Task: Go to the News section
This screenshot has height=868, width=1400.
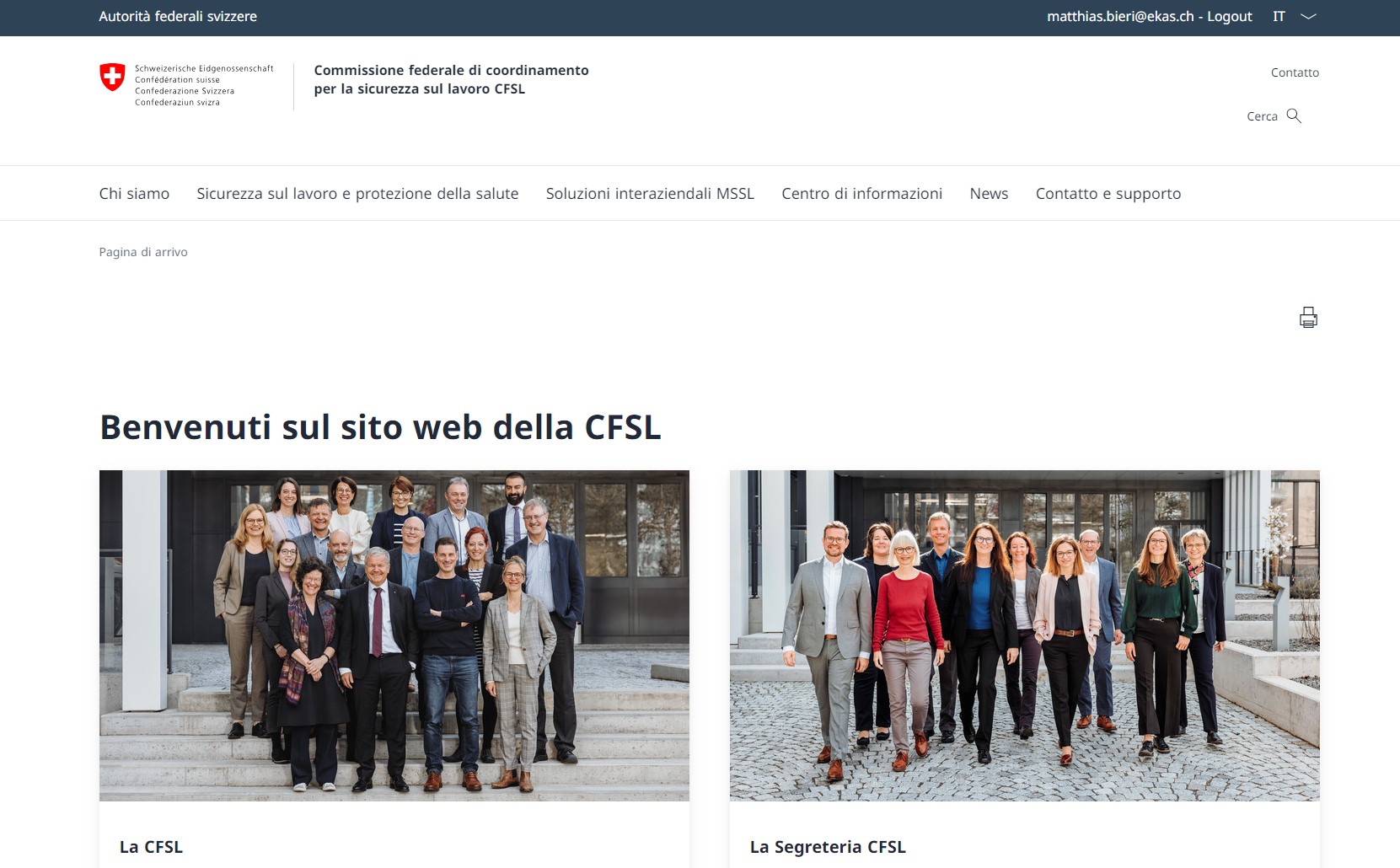Action: 989,194
